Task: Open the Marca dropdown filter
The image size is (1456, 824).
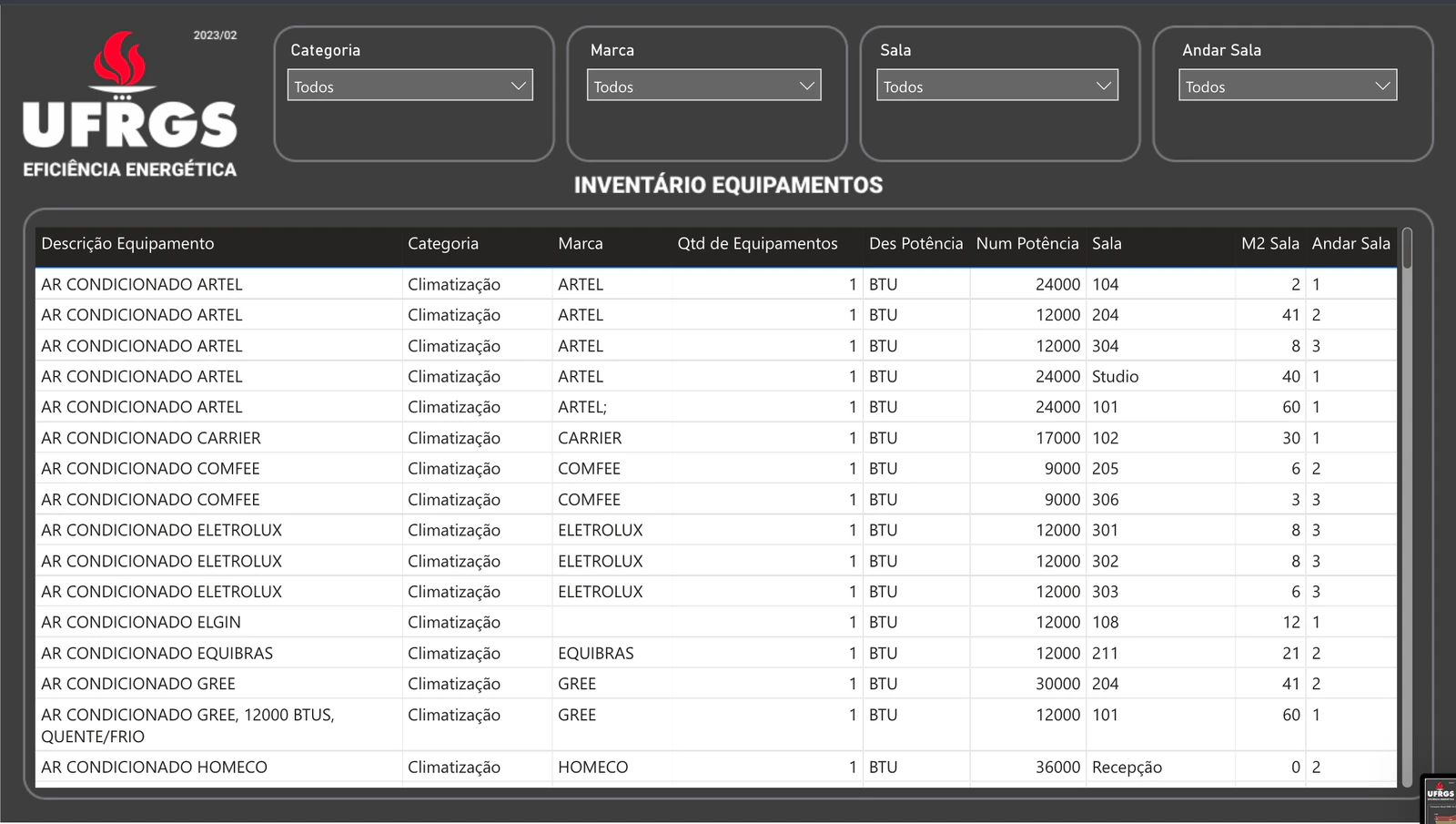Action: [x=703, y=86]
